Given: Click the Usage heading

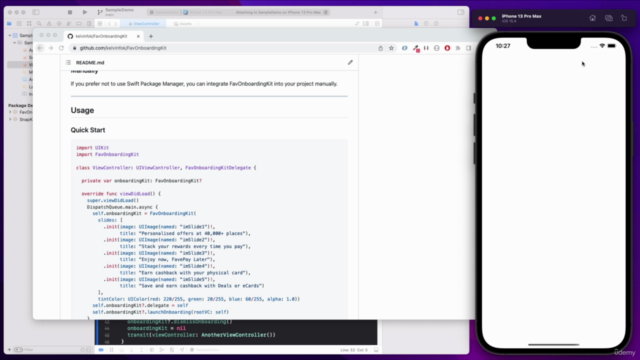Looking at the screenshot, I should point(82,110).
